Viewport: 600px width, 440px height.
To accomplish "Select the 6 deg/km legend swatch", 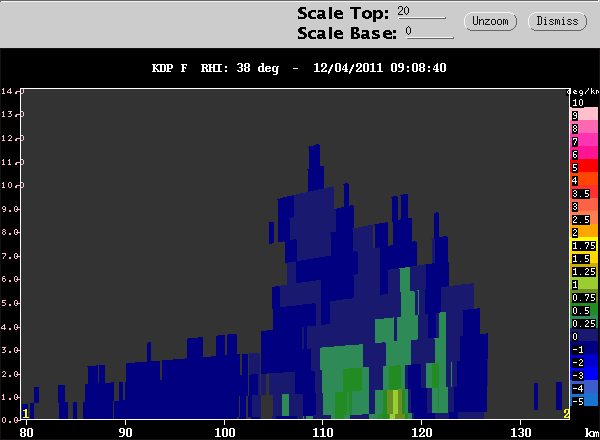I will (x=584, y=154).
